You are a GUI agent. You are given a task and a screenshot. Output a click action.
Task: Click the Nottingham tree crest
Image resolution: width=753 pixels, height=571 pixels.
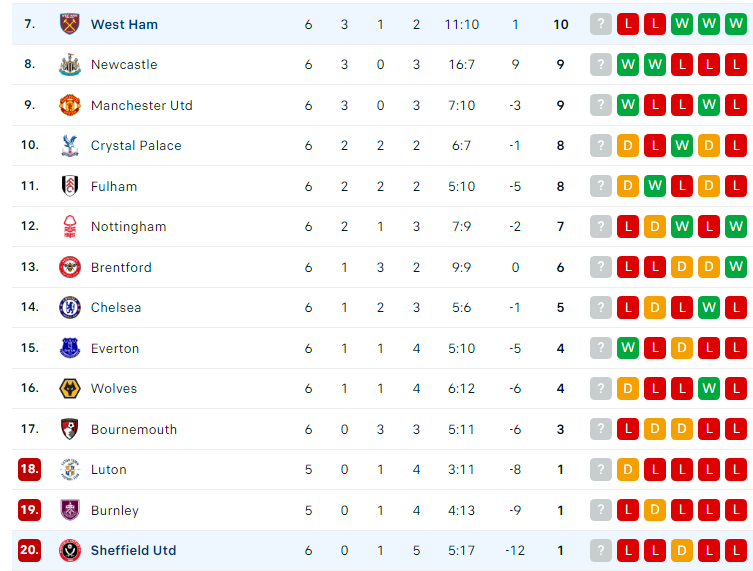click(x=70, y=226)
